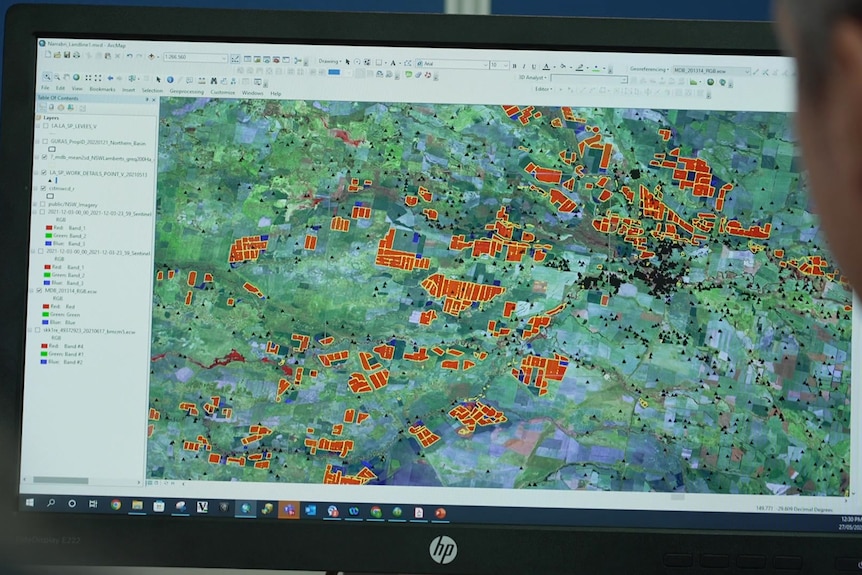Undo the last action
Viewport: 862px width, 575px height.
click(129, 56)
